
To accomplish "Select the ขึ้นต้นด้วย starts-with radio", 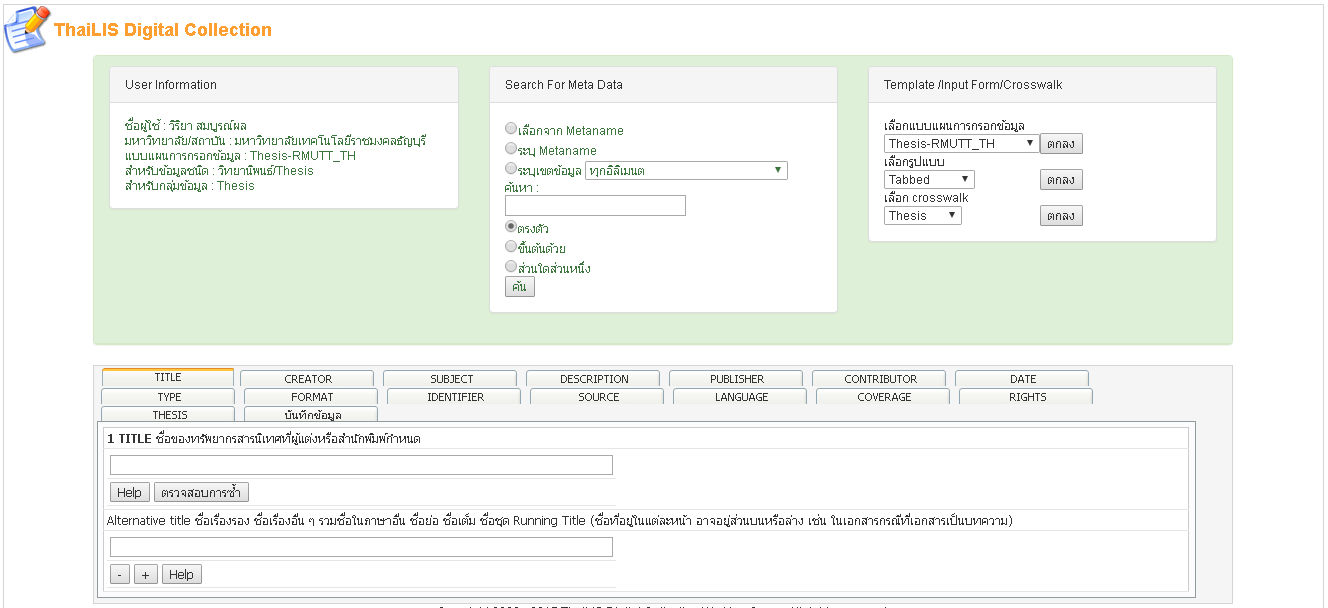I will click(511, 247).
